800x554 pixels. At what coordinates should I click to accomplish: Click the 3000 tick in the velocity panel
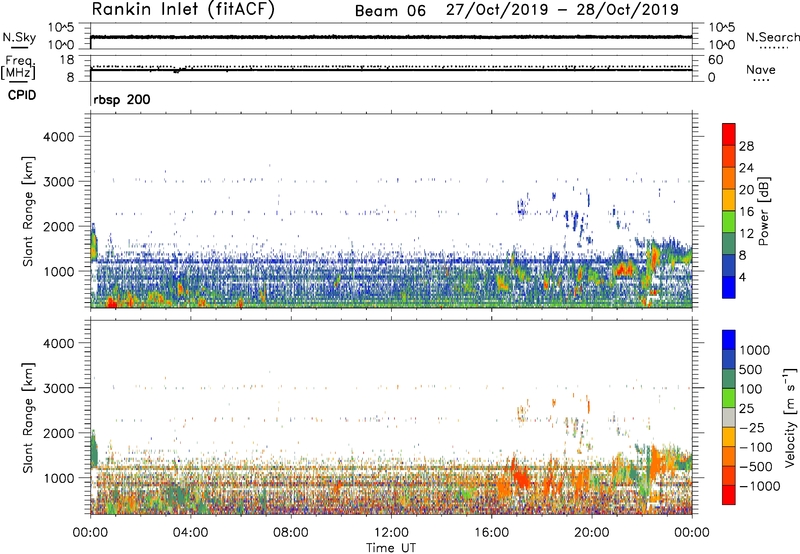coord(58,388)
